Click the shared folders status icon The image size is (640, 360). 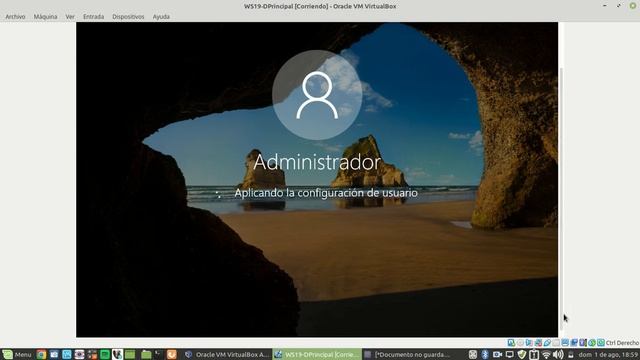tap(556, 342)
